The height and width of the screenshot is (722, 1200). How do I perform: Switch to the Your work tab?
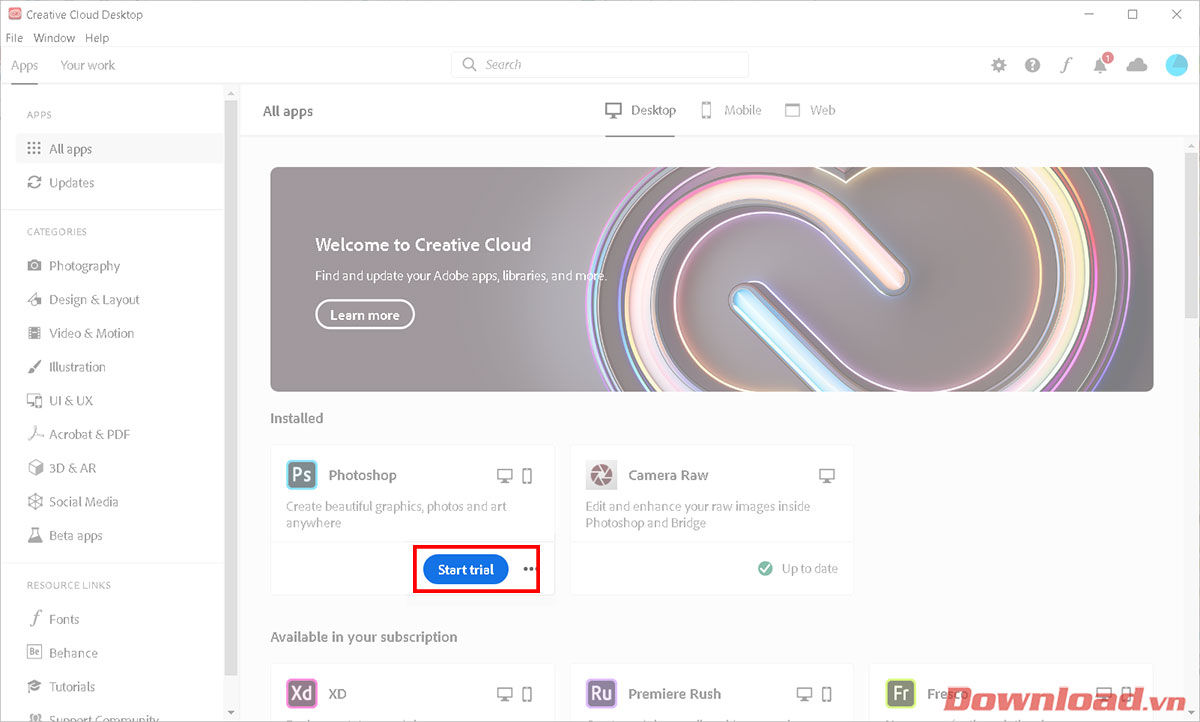tap(88, 65)
